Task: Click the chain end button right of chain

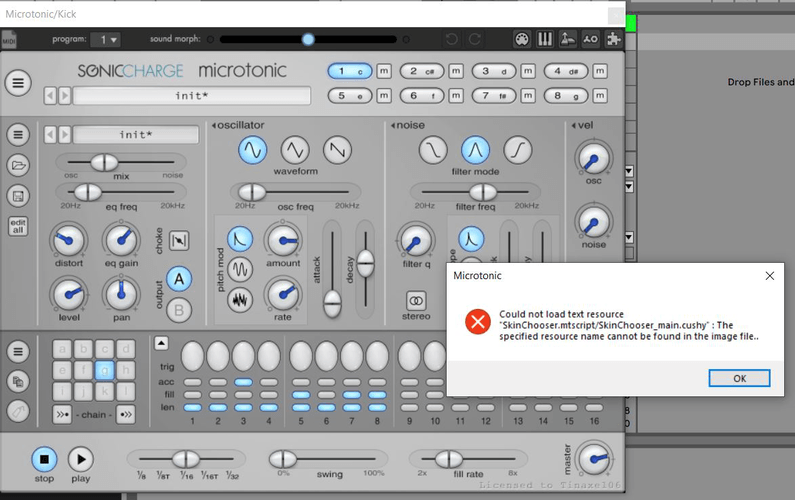Action: 125,415
